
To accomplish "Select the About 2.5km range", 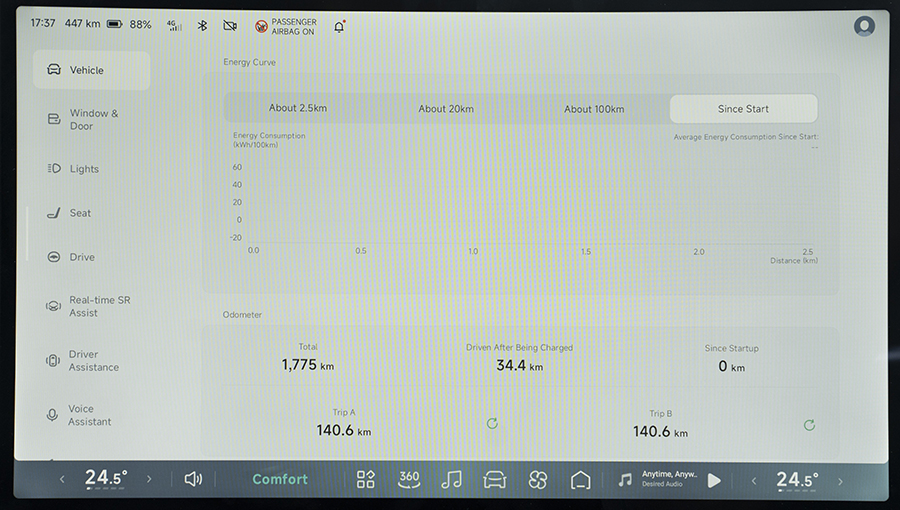I will click(298, 109).
